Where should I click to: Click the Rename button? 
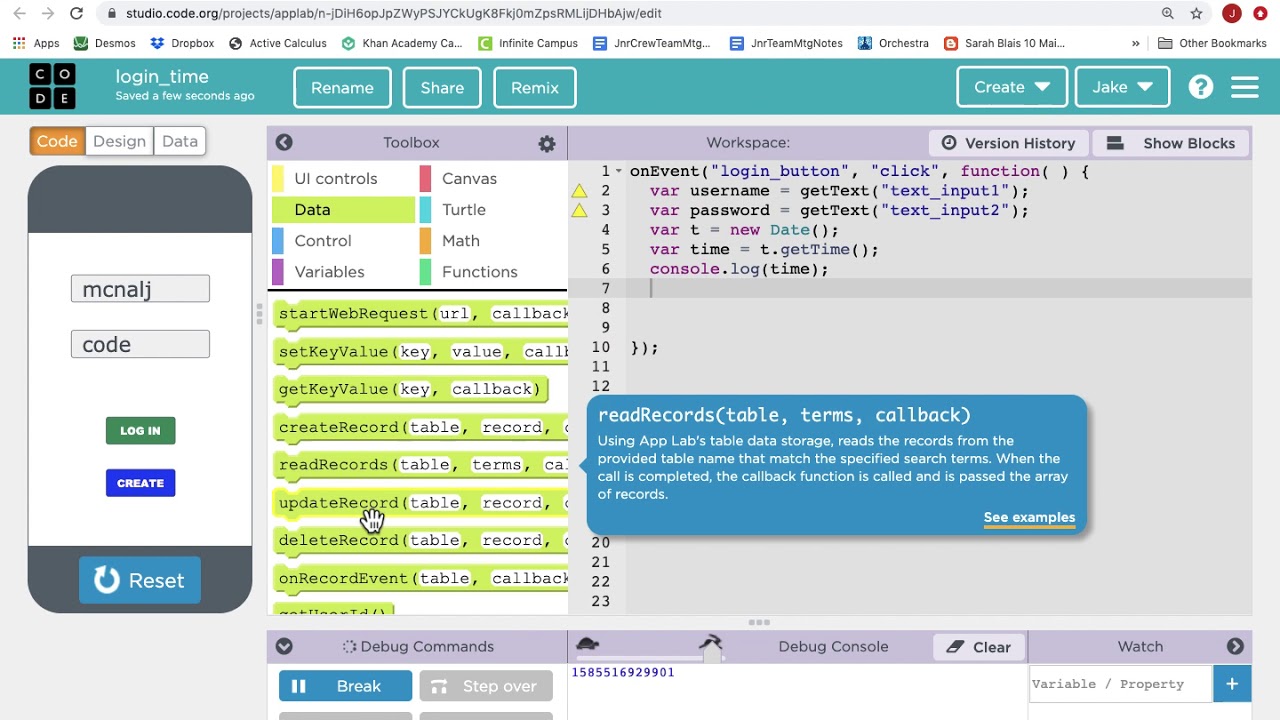pyautogui.click(x=342, y=87)
